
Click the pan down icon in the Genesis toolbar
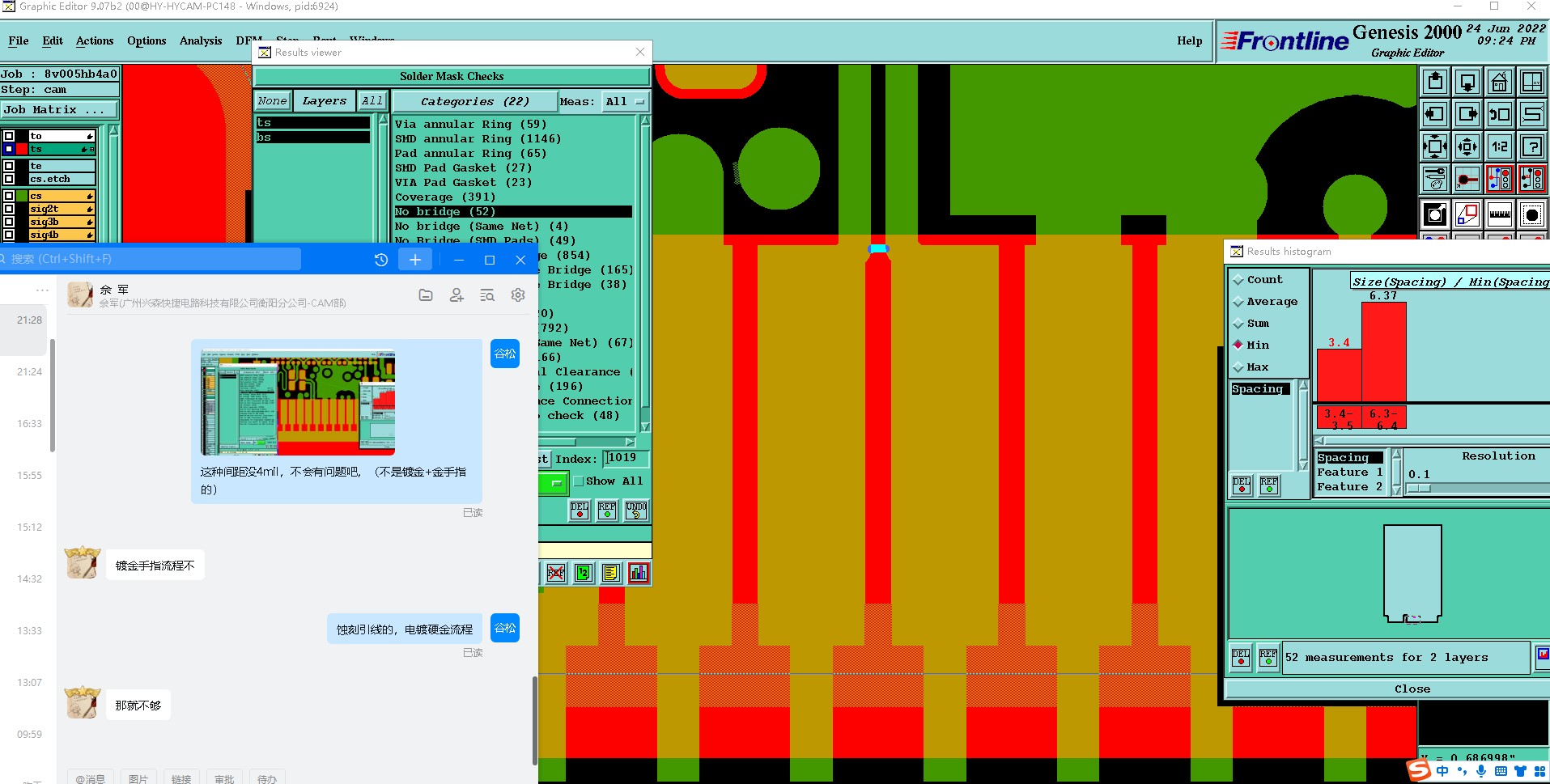click(x=1467, y=82)
